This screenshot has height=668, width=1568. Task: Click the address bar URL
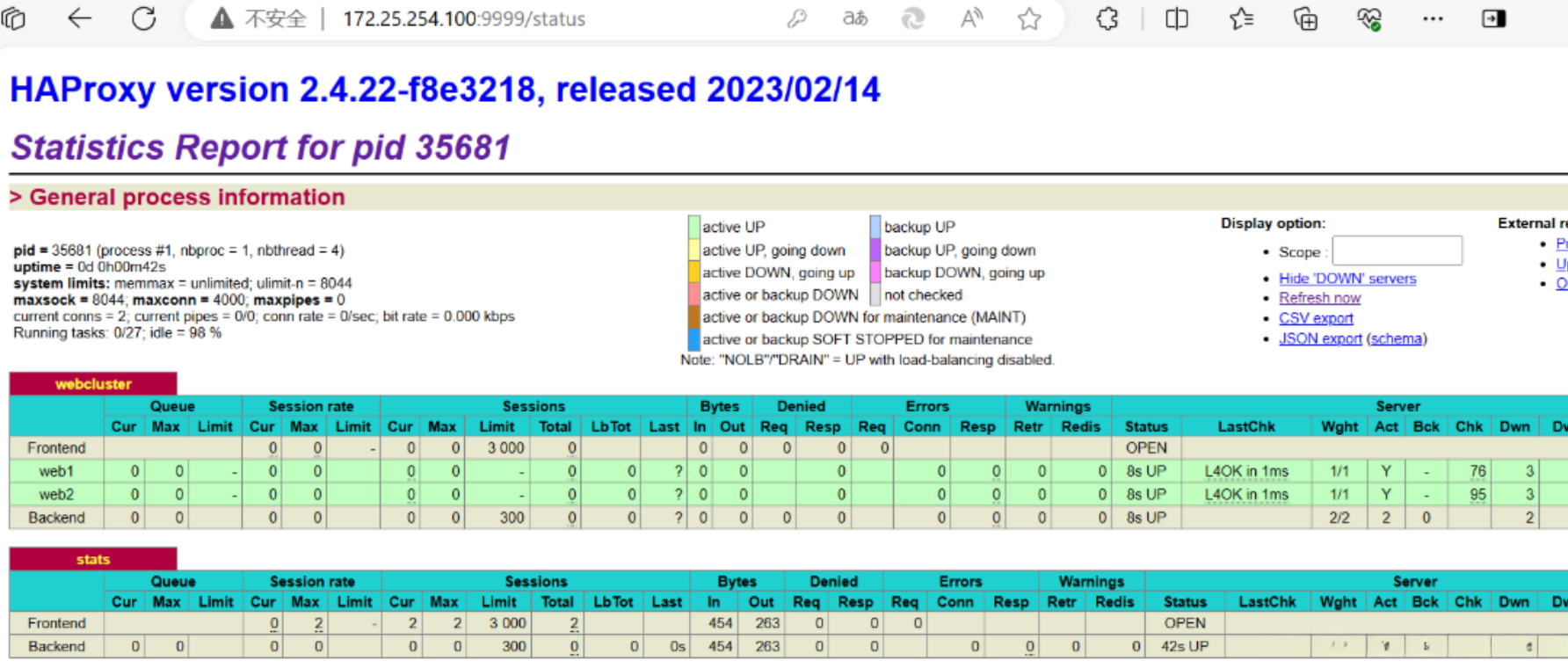coord(464,18)
